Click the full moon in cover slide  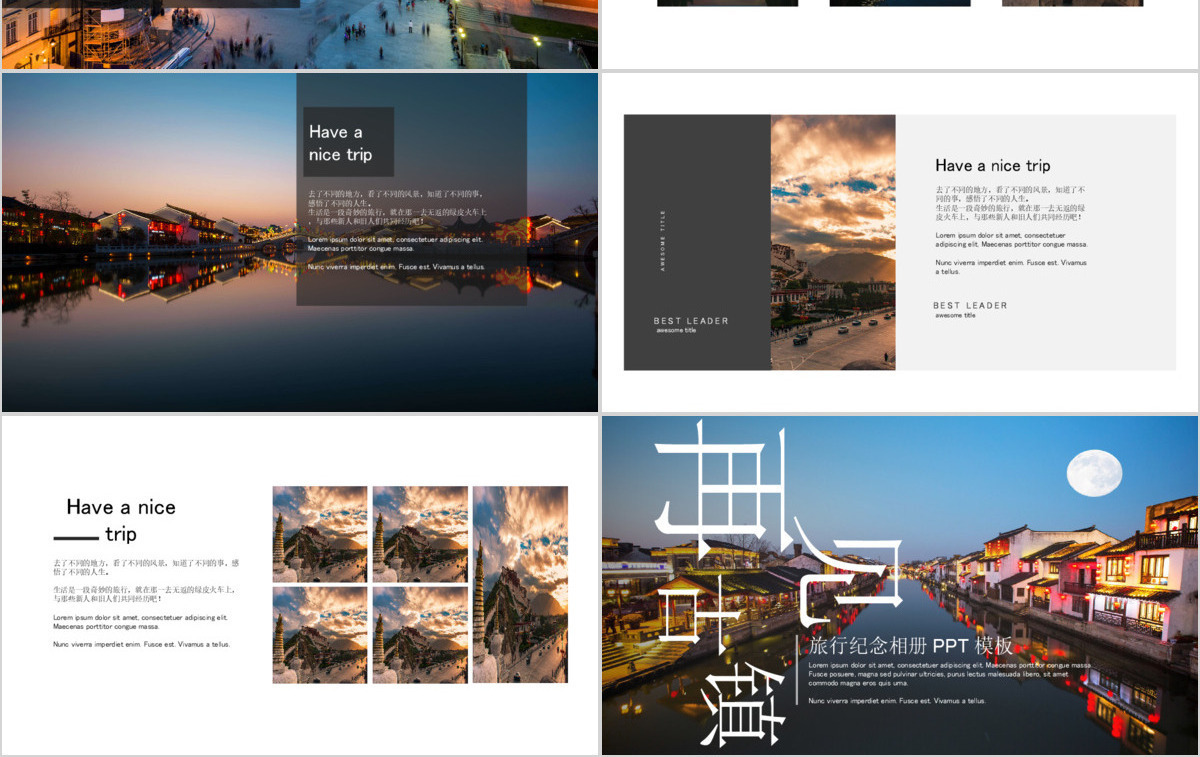click(x=1094, y=473)
